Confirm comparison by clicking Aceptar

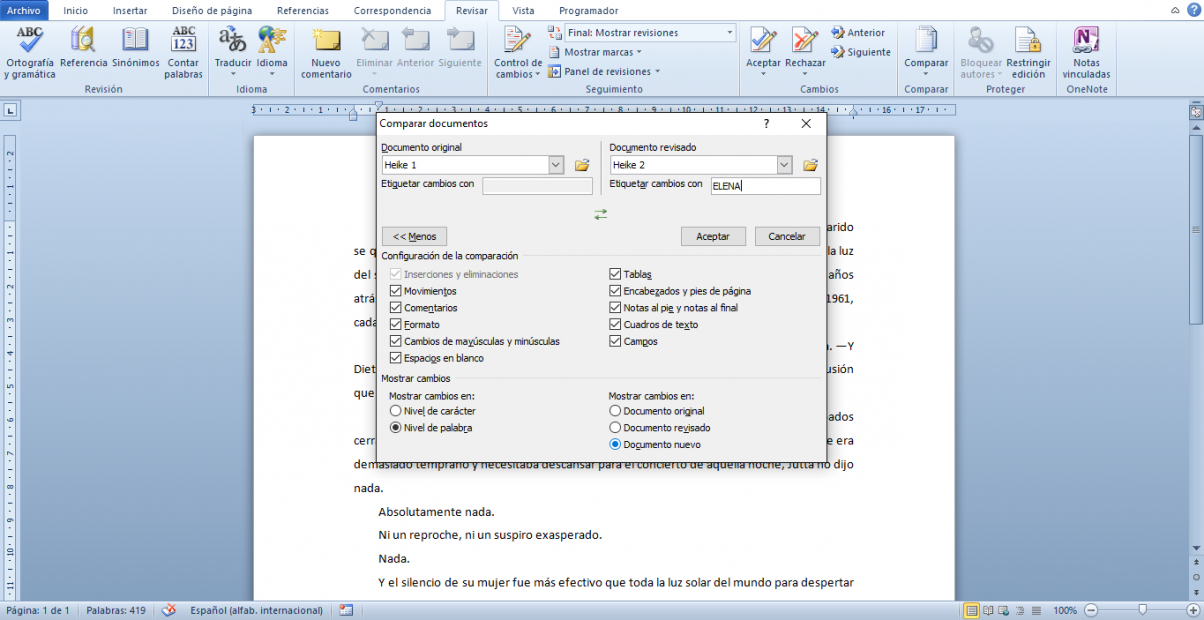pyautogui.click(x=713, y=236)
